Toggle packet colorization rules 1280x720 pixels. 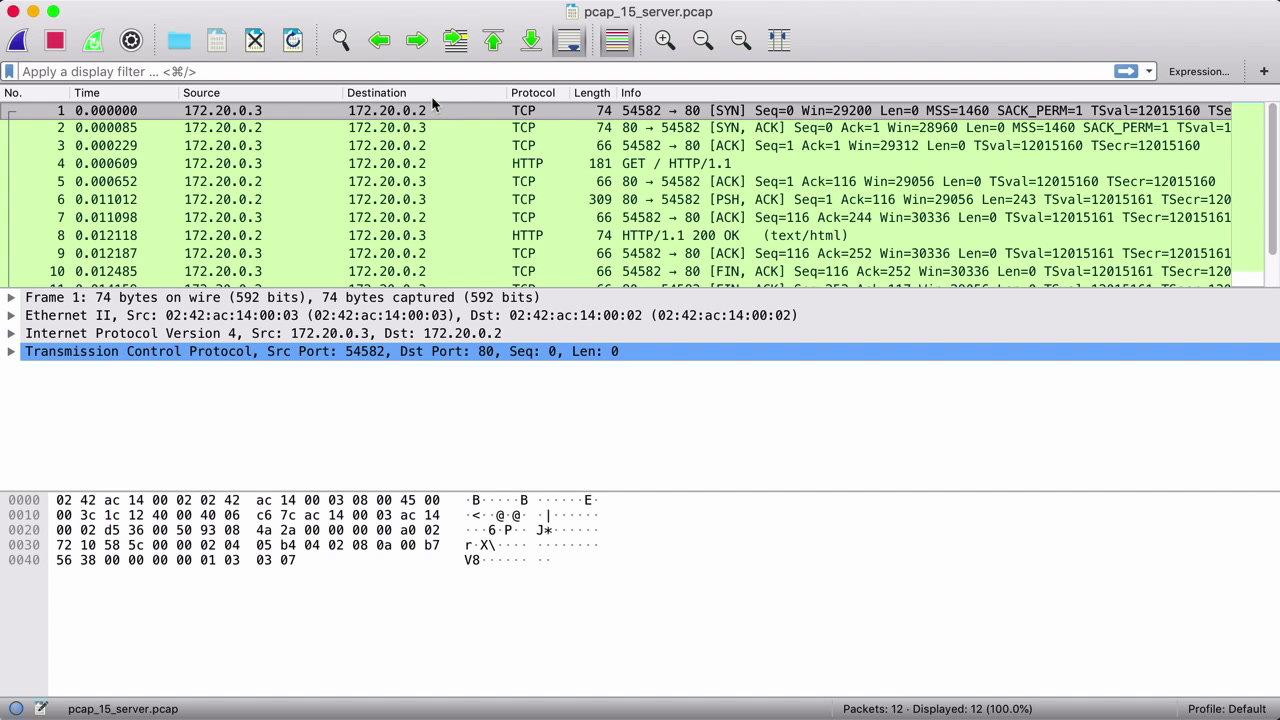(617, 40)
